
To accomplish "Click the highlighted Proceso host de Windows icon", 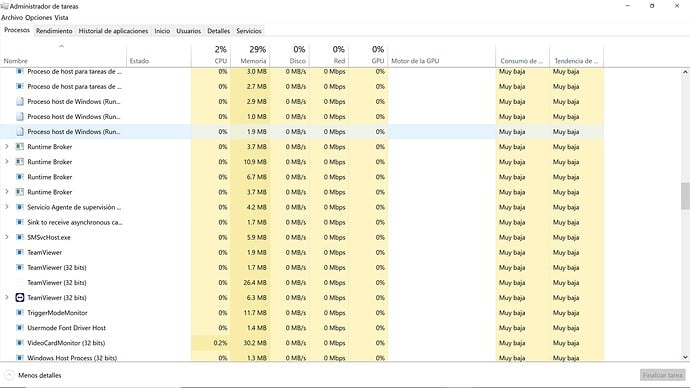I will click(x=19, y=132).
